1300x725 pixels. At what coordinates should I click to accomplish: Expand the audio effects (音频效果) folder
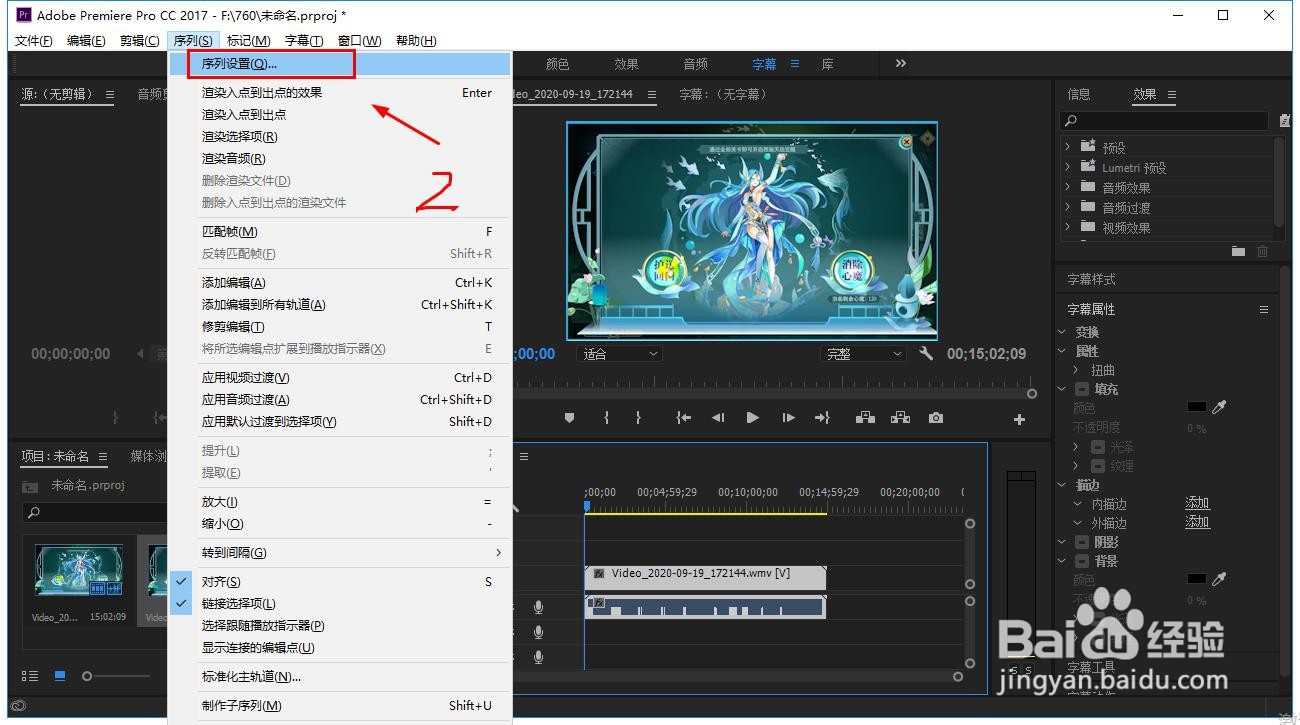pos(1068,187)
